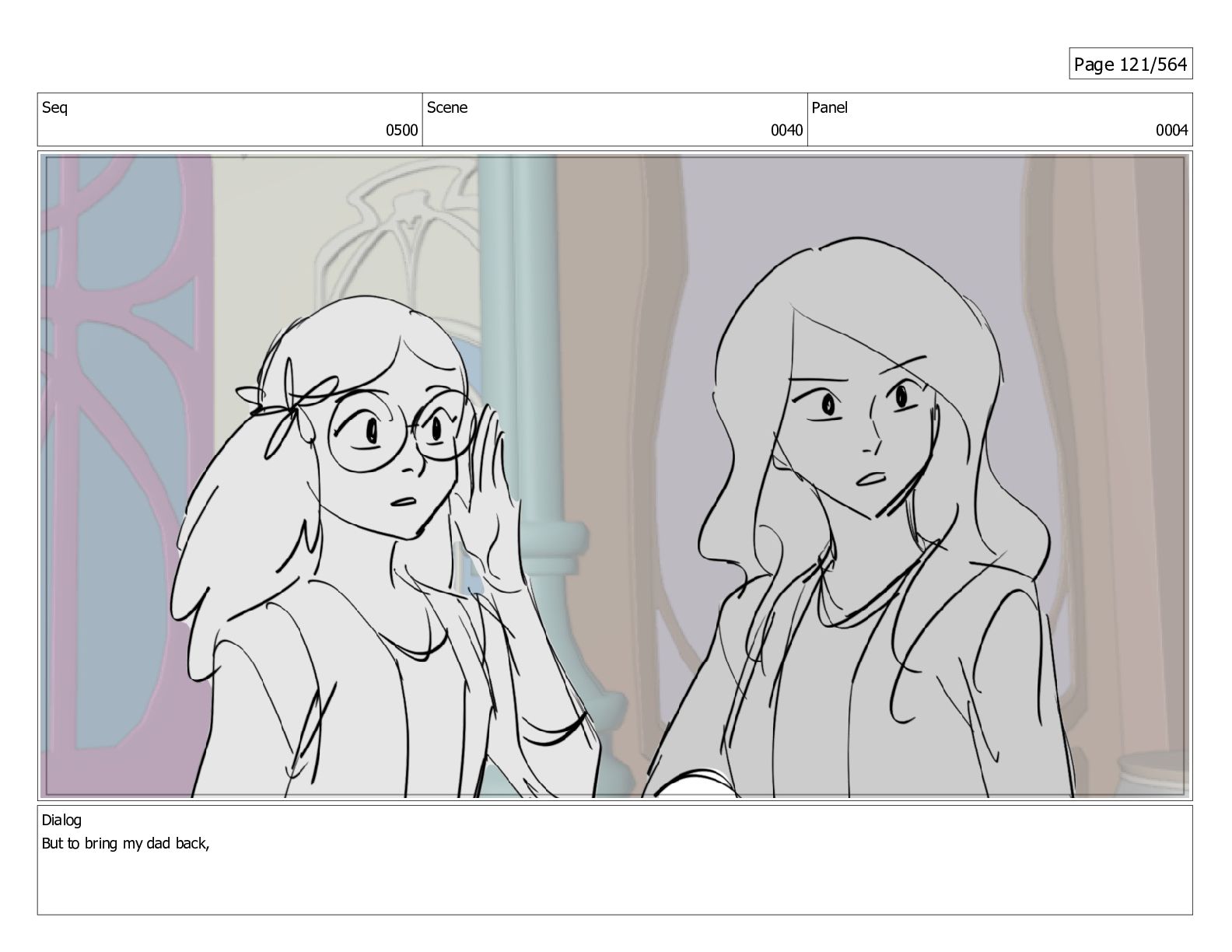The image size is (1232, 952).
Task: Select the Scene header label
Action: coord(447,107)
